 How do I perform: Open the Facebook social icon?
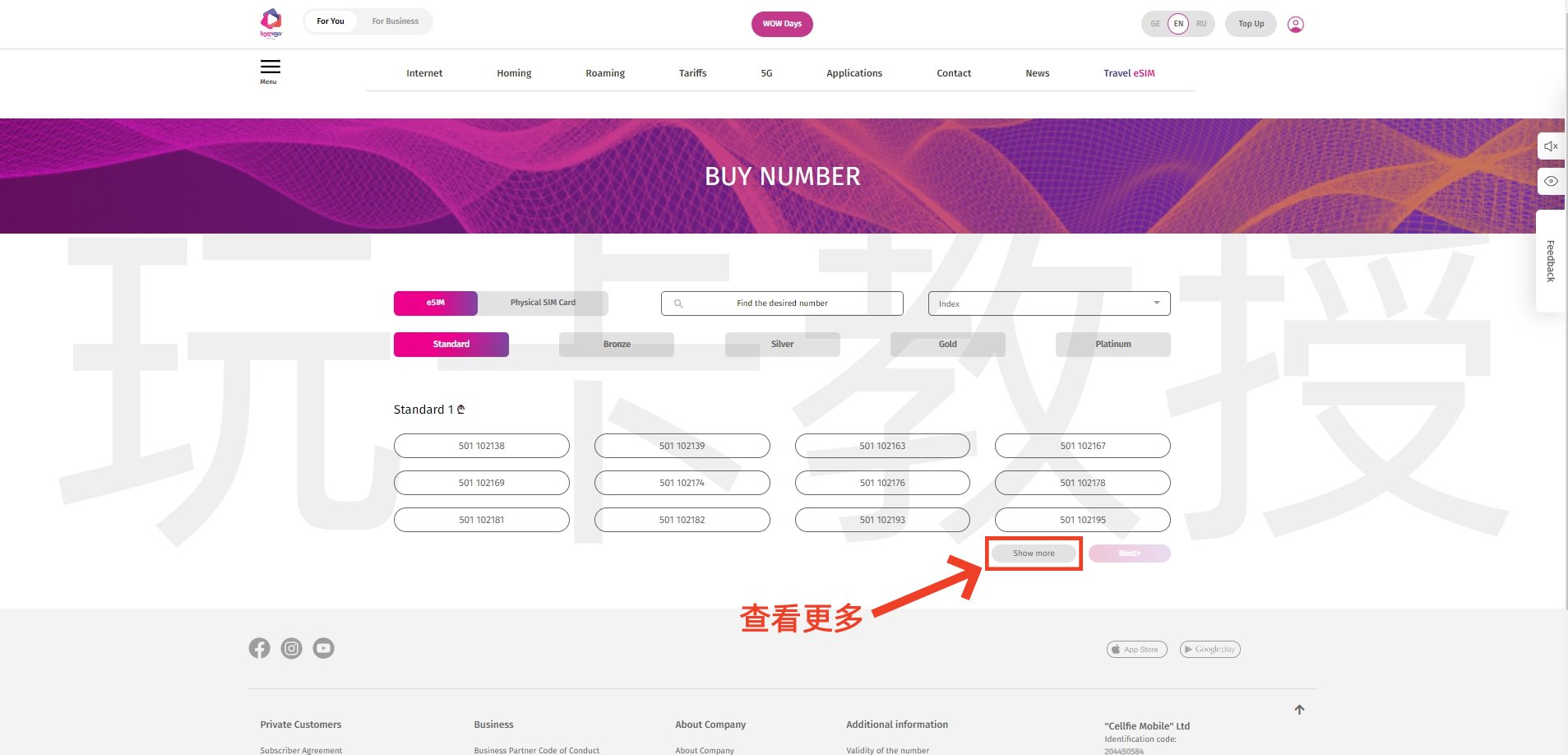click(259, 648)
